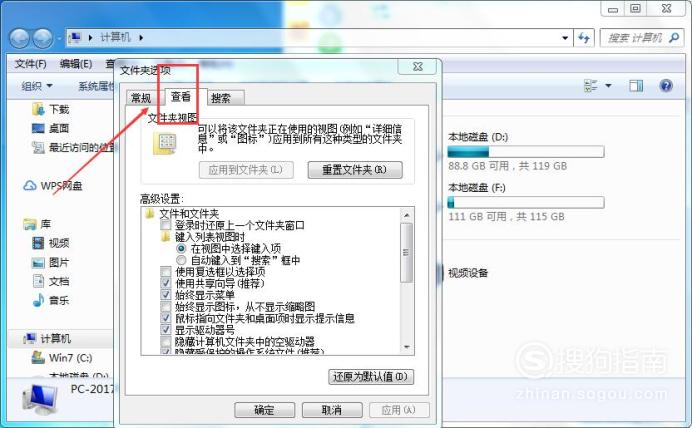Image resolution: width=692 pixels, height=428 pixels.
Task: Toggle 隐藏计算机文件夹中的空驱动器 checkbox
Action: tap(165, 341)
